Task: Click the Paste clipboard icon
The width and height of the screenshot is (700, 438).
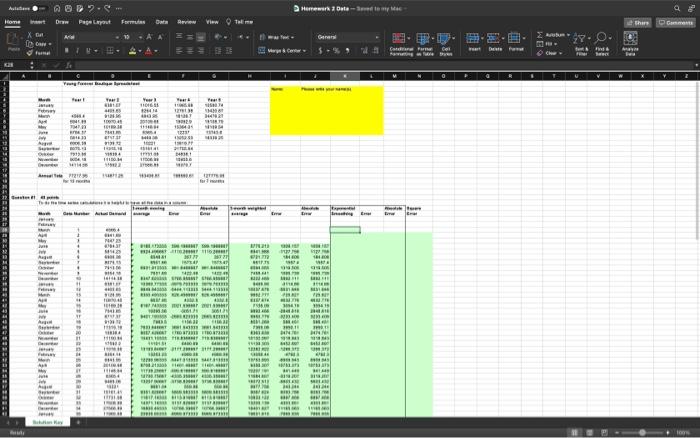Action: (13, 40)
